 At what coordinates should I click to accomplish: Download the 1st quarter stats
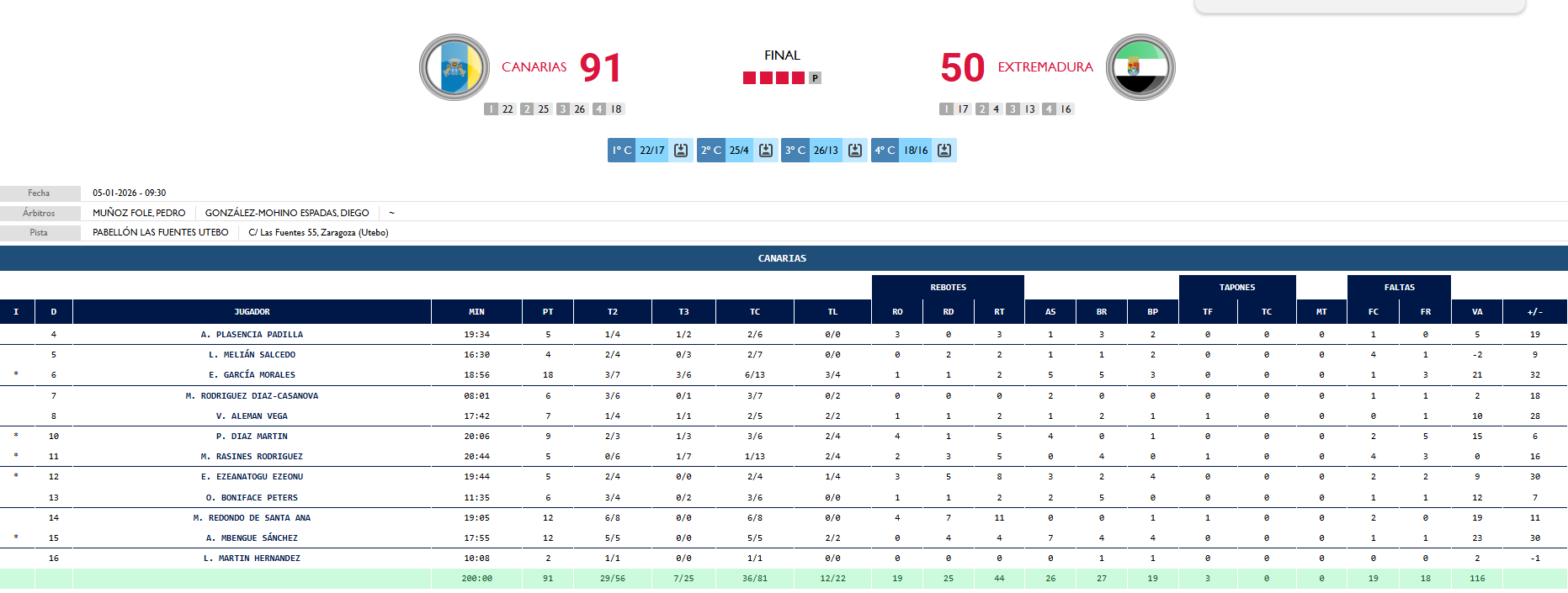tap(681, 151)
